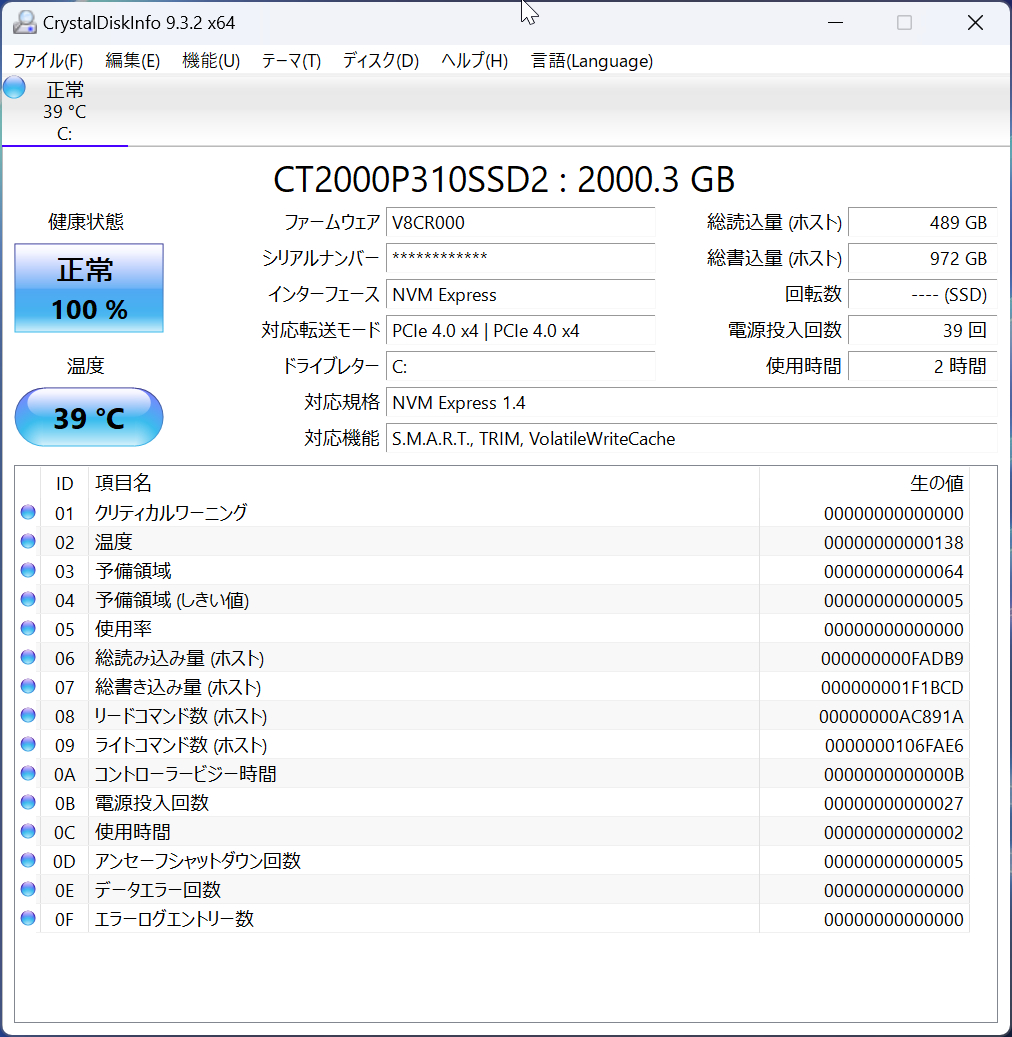
Task: Click status orb beside 総書き込み量 (ホスト) row
Action: click(28, 687)
